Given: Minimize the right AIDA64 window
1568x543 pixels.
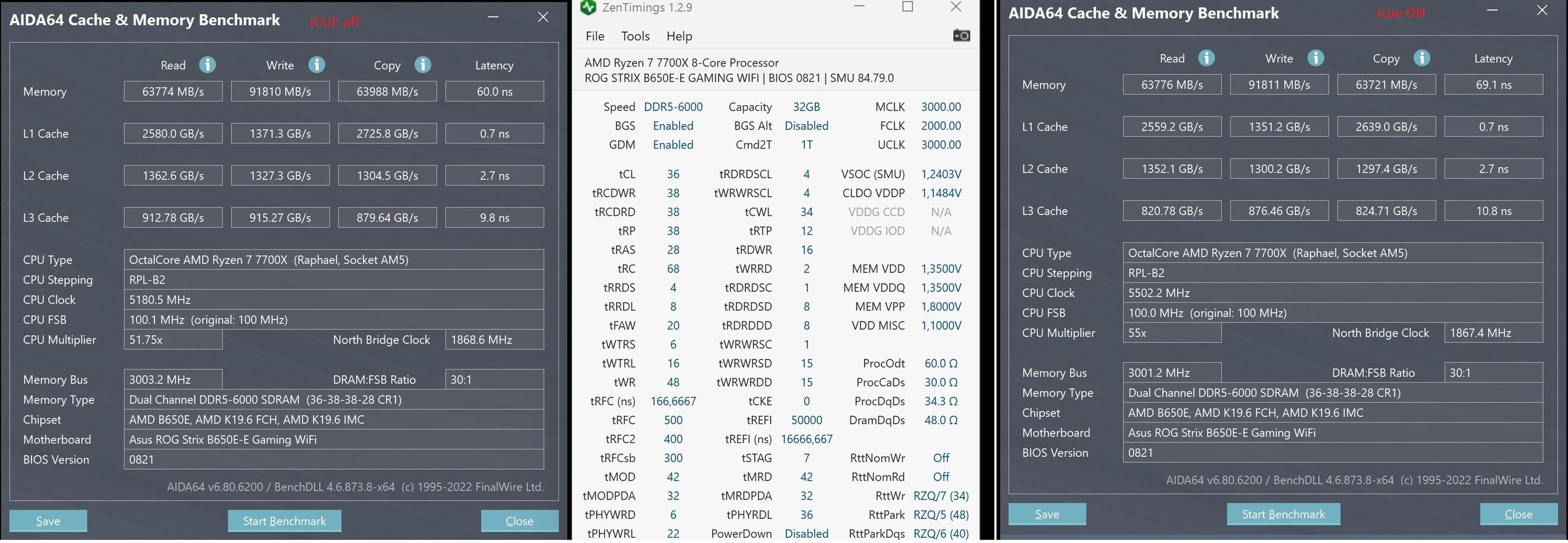Looking at the screenshot, I should [x=1492, y=10].
